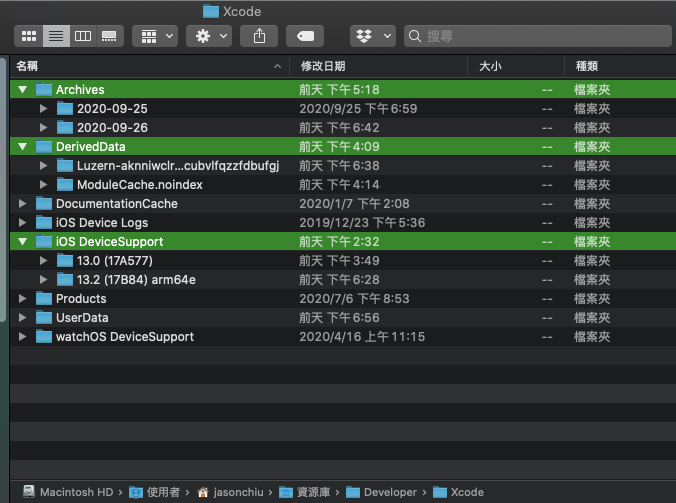The image size is (676, 503).
Task: Switch to icon view mode
Action: 29,36
